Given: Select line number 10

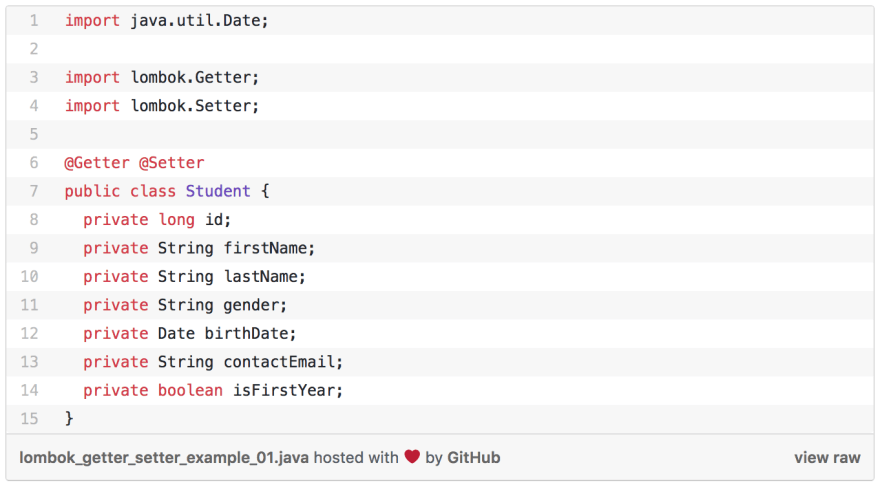Looking at the screenshot, I should tap(29, 277).
